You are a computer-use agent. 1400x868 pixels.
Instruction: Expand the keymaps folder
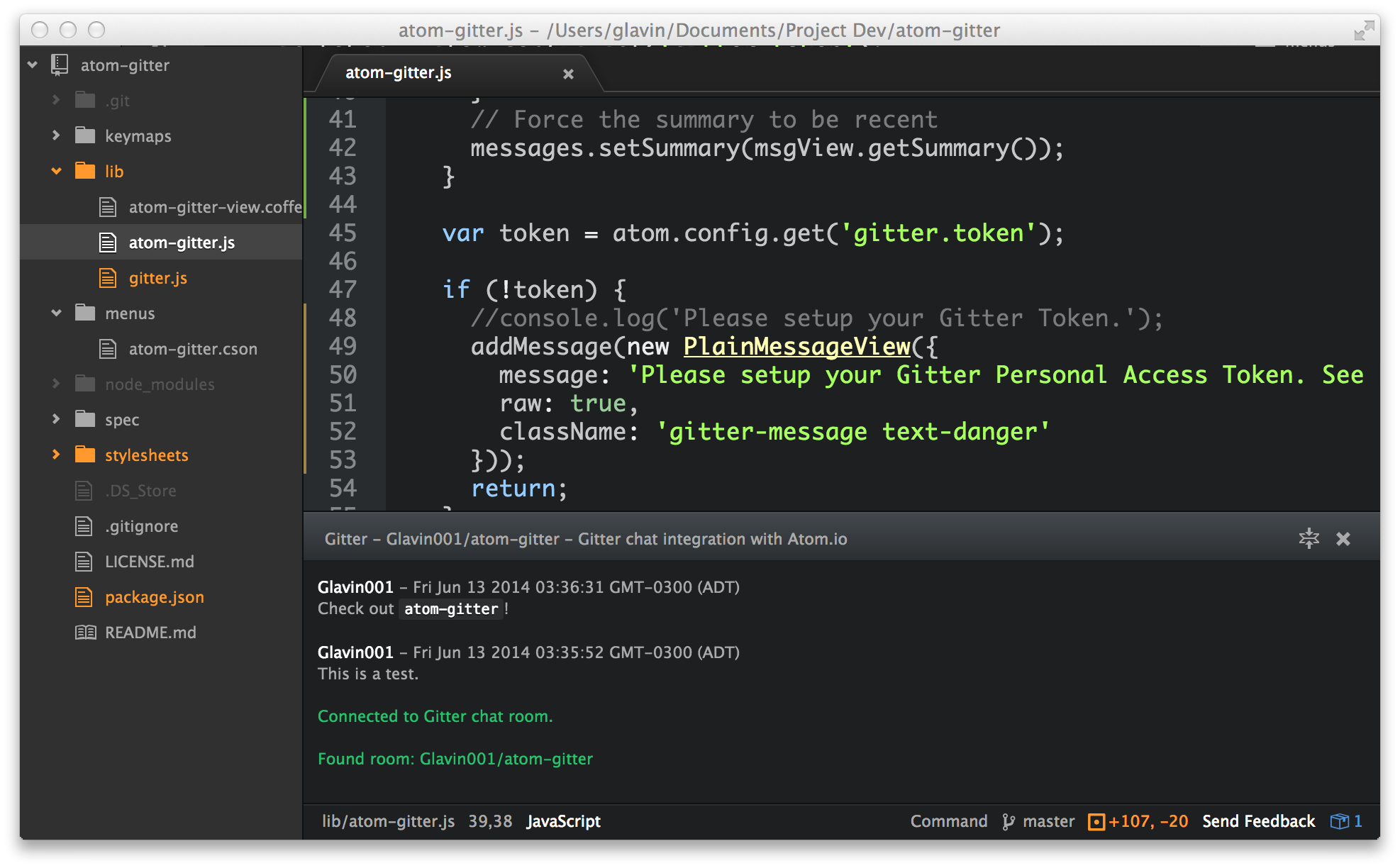coord(57,135)
